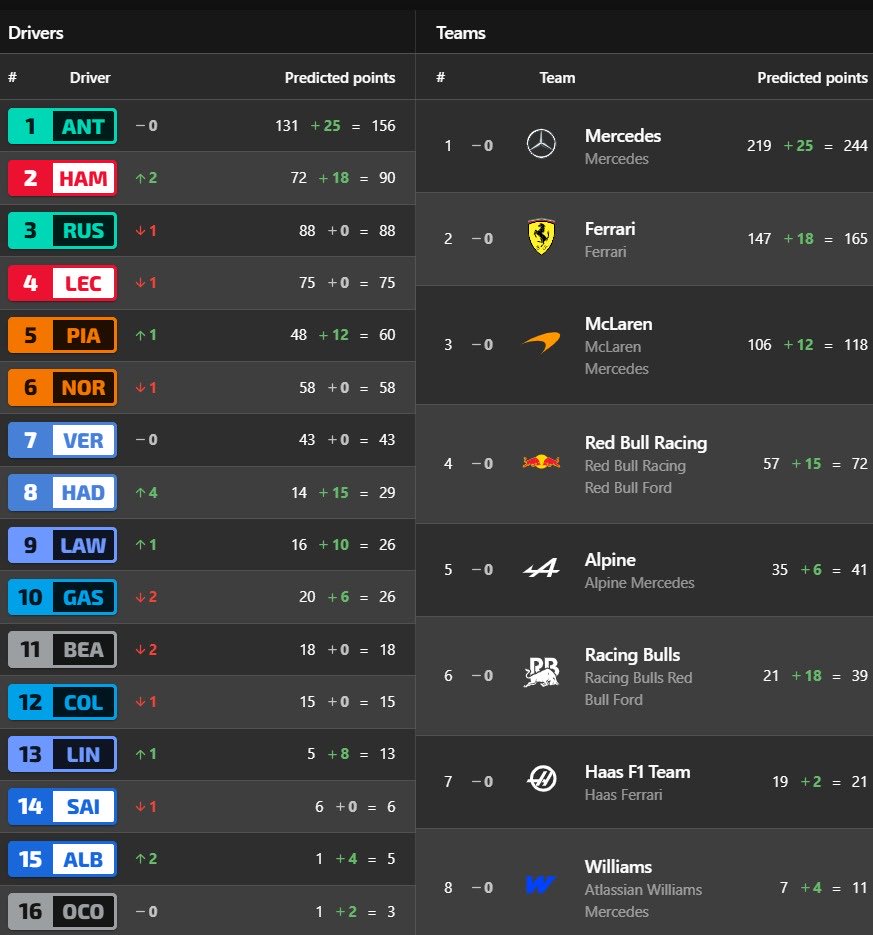Click the Williams team name
Viewport: 873px width, 935px height.
pyautogui.click(x=618, y=866)
